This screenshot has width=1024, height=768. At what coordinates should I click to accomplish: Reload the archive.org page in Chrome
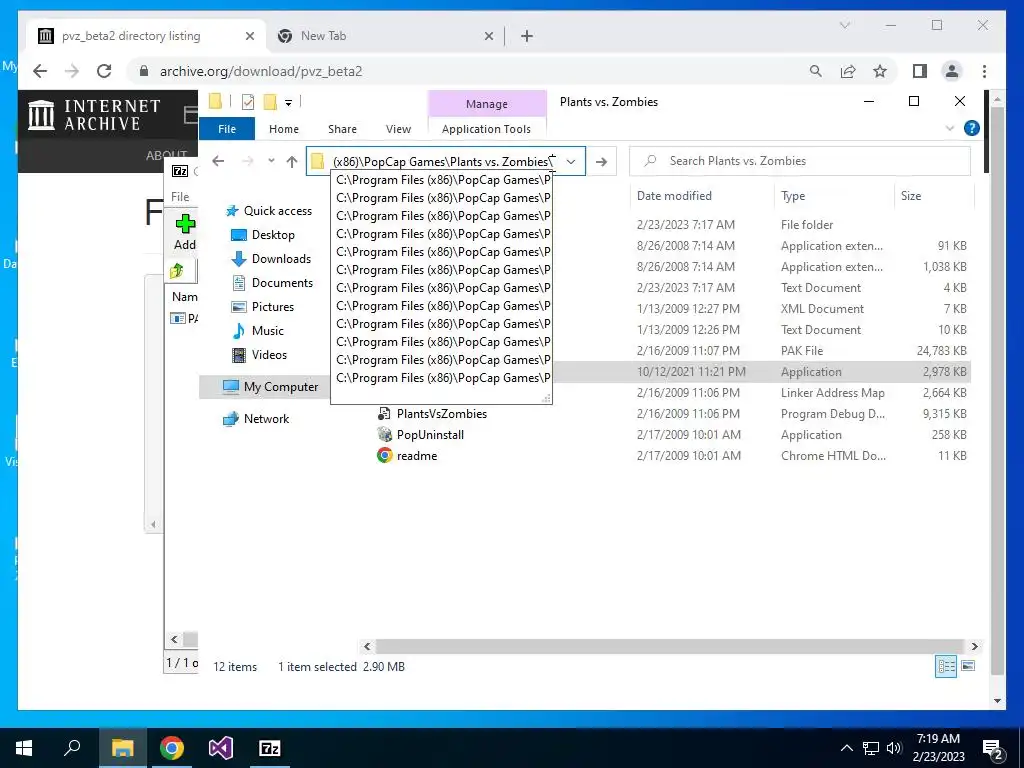[104, 71]
